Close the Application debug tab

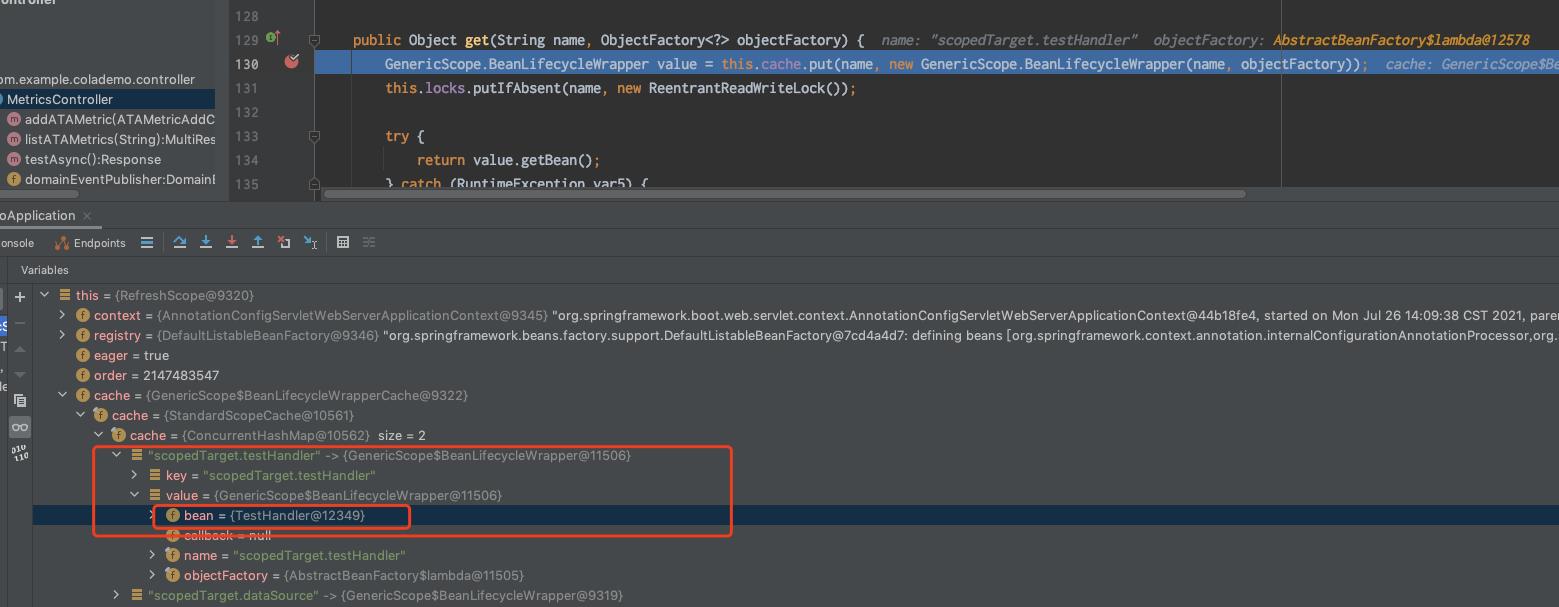pos(87,216)
